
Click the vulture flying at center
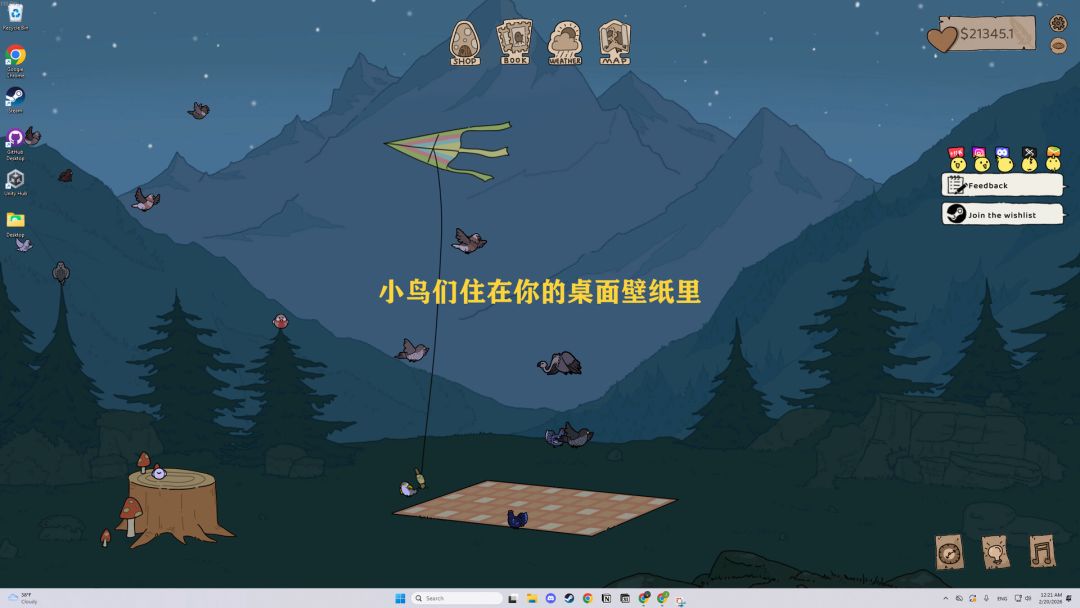[x=560, y=363]
